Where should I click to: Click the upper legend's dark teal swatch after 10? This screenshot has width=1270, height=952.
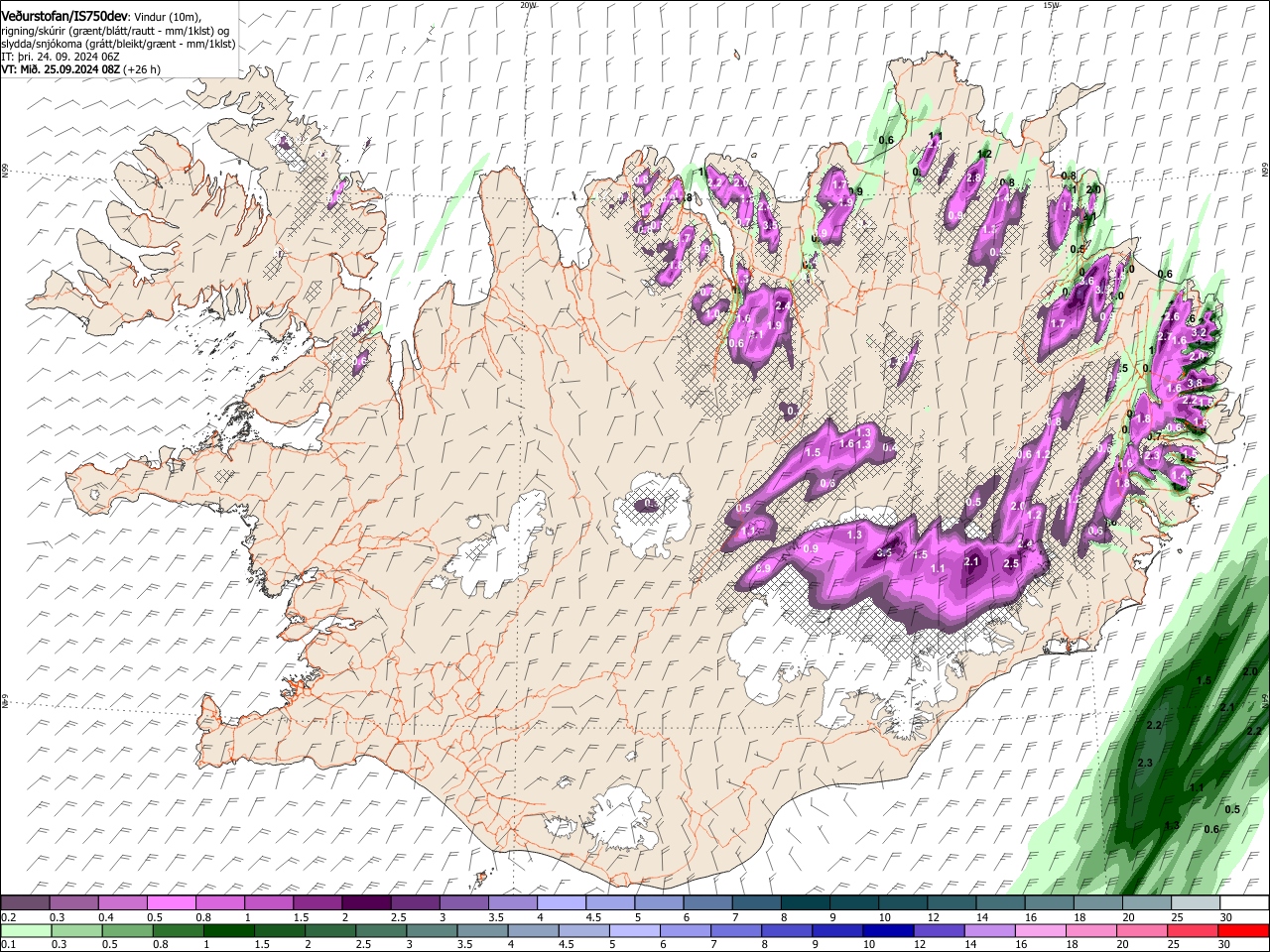click(x=902, y=902)
